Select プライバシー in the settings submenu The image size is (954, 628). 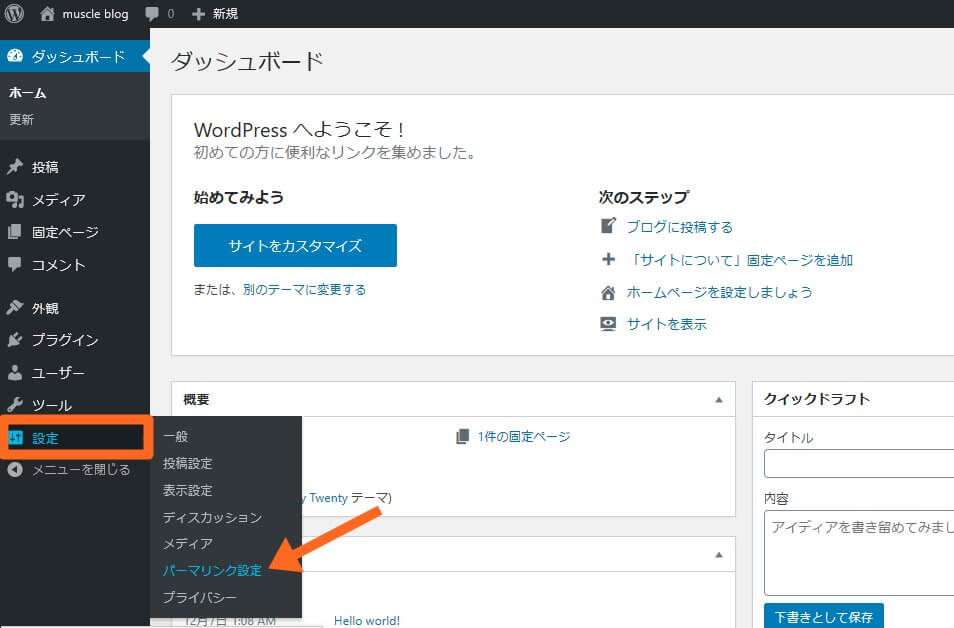[200, 598]
